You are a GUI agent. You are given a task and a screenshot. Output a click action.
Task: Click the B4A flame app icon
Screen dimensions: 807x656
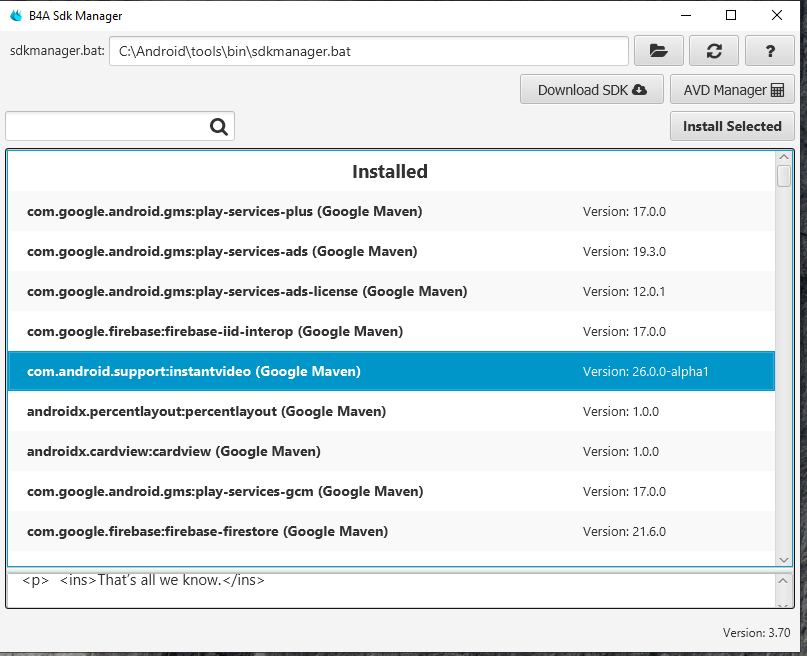click(x=15, y=16)
